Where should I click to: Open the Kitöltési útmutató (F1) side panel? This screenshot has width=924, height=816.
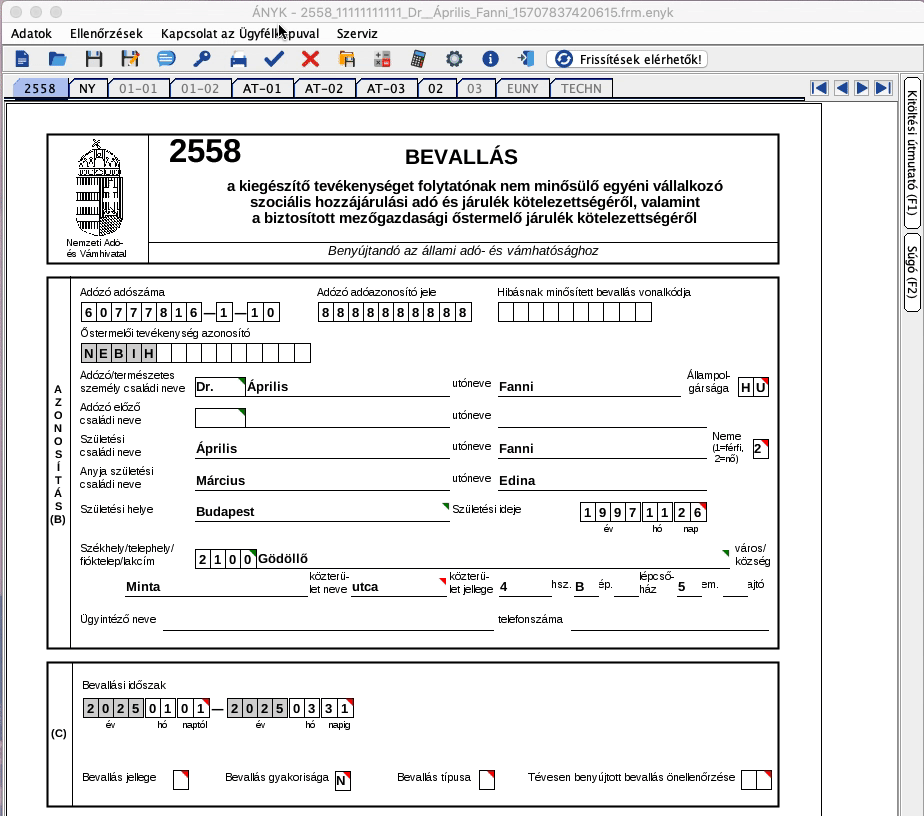click(912, 151)
